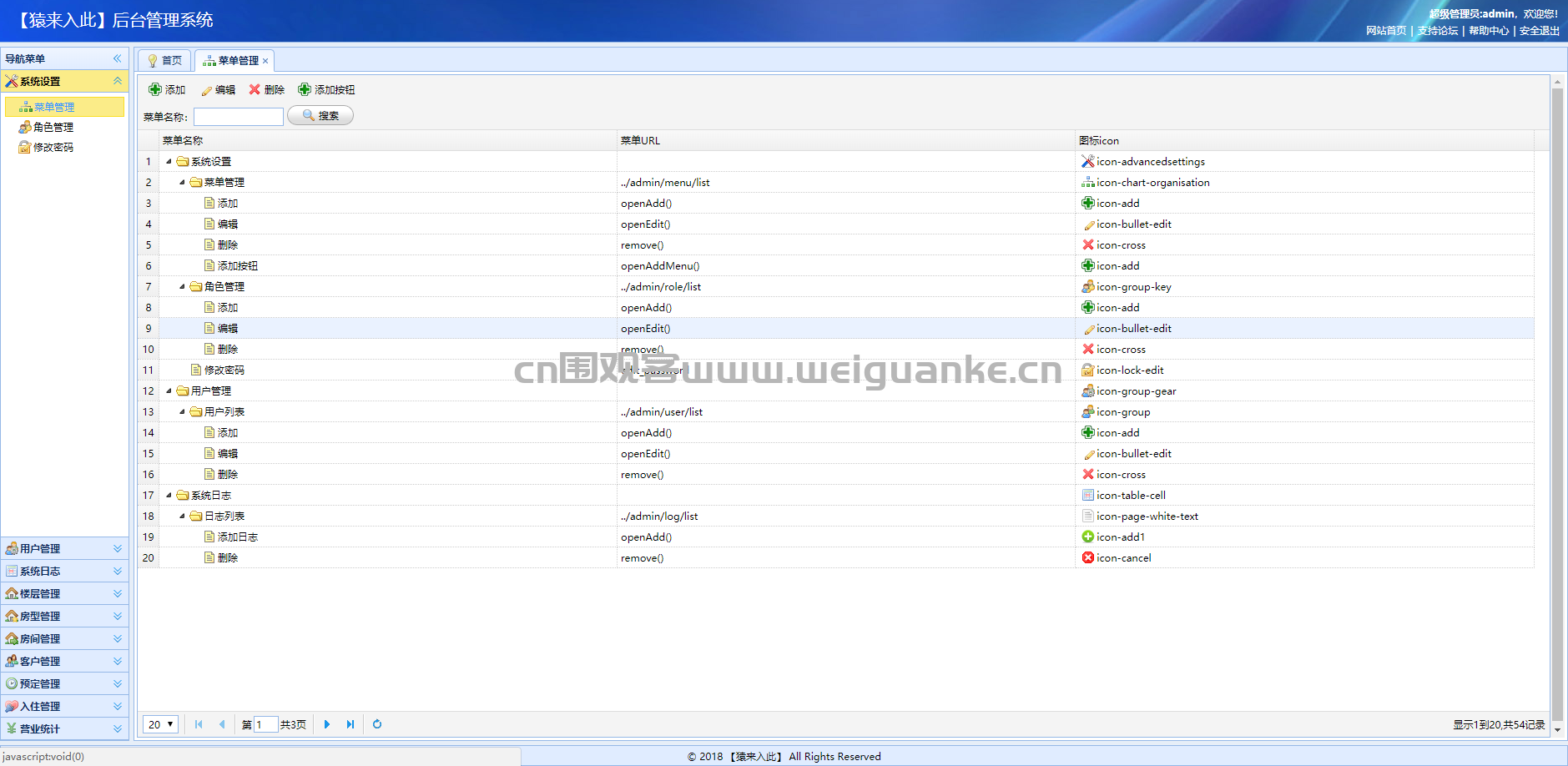The height and width of the screenshot is (766, 1568).
Task: Click the 安全退出 logout link
Action: click(1540, 31)
